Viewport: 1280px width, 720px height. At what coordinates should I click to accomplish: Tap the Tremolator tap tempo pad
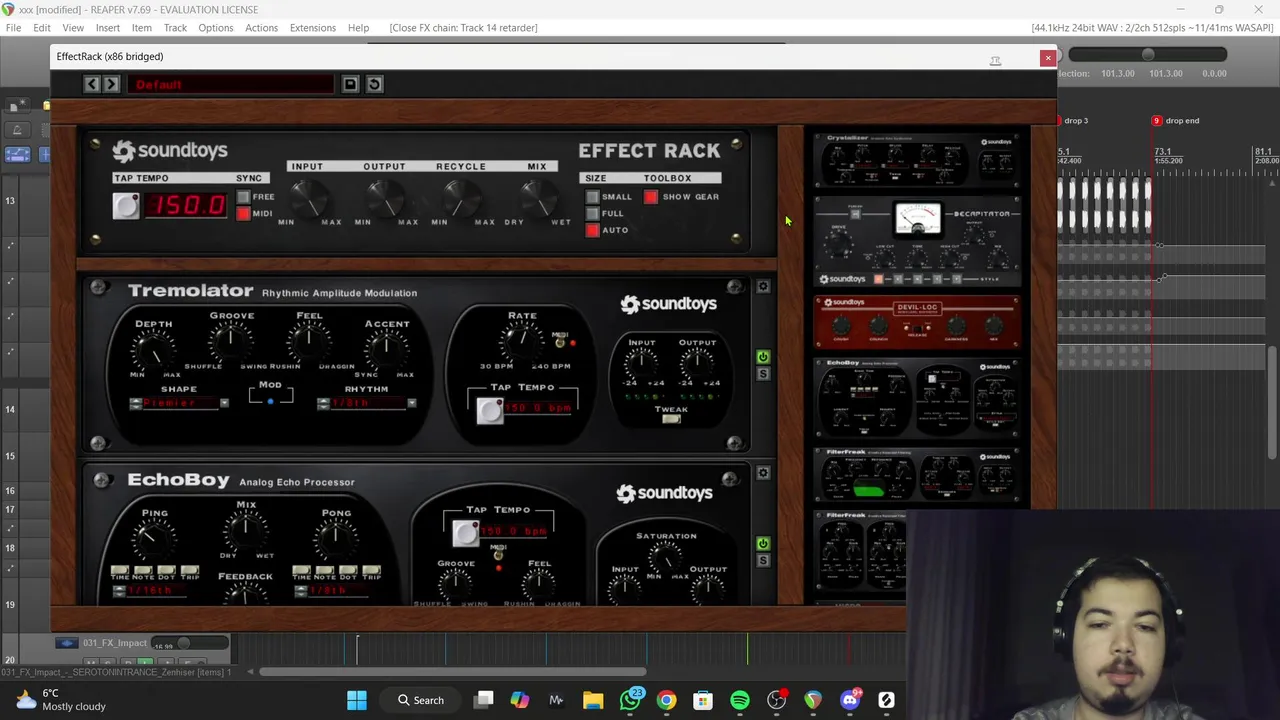coord(490,410)
